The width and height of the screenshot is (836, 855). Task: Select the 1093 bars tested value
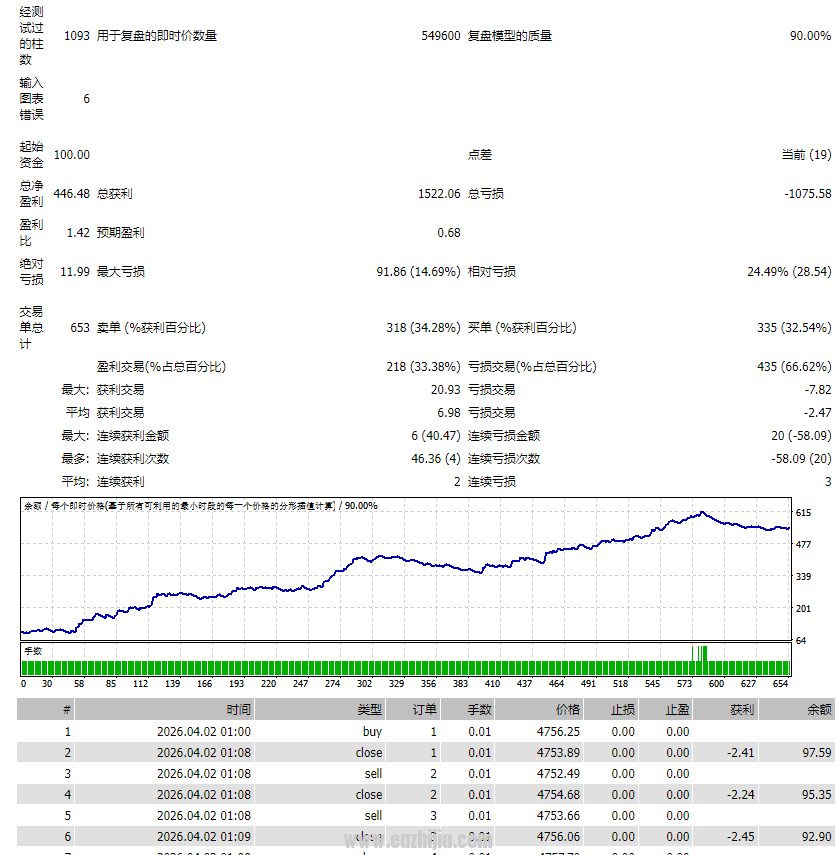pos(77,36)
